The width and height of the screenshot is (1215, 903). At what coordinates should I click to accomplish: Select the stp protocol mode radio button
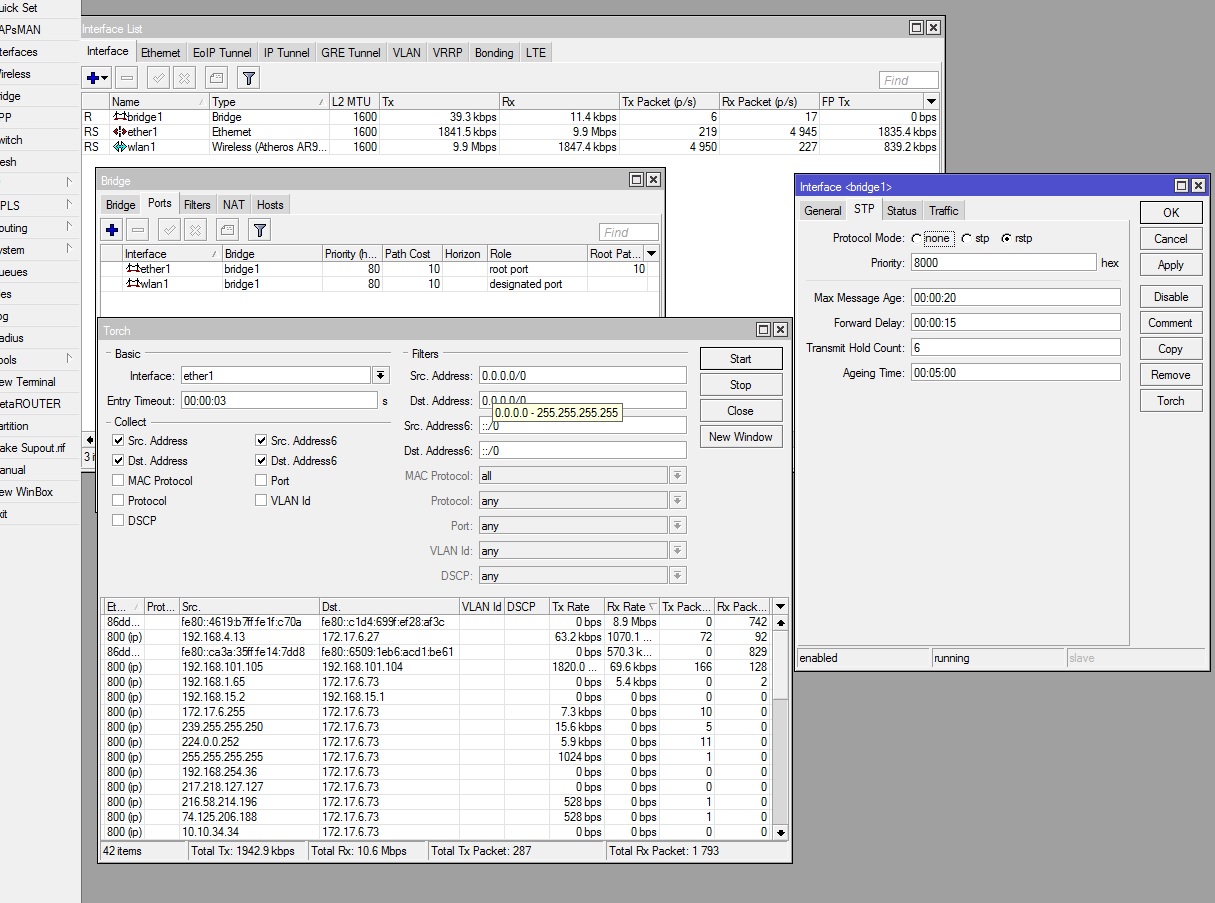(967, 239)
